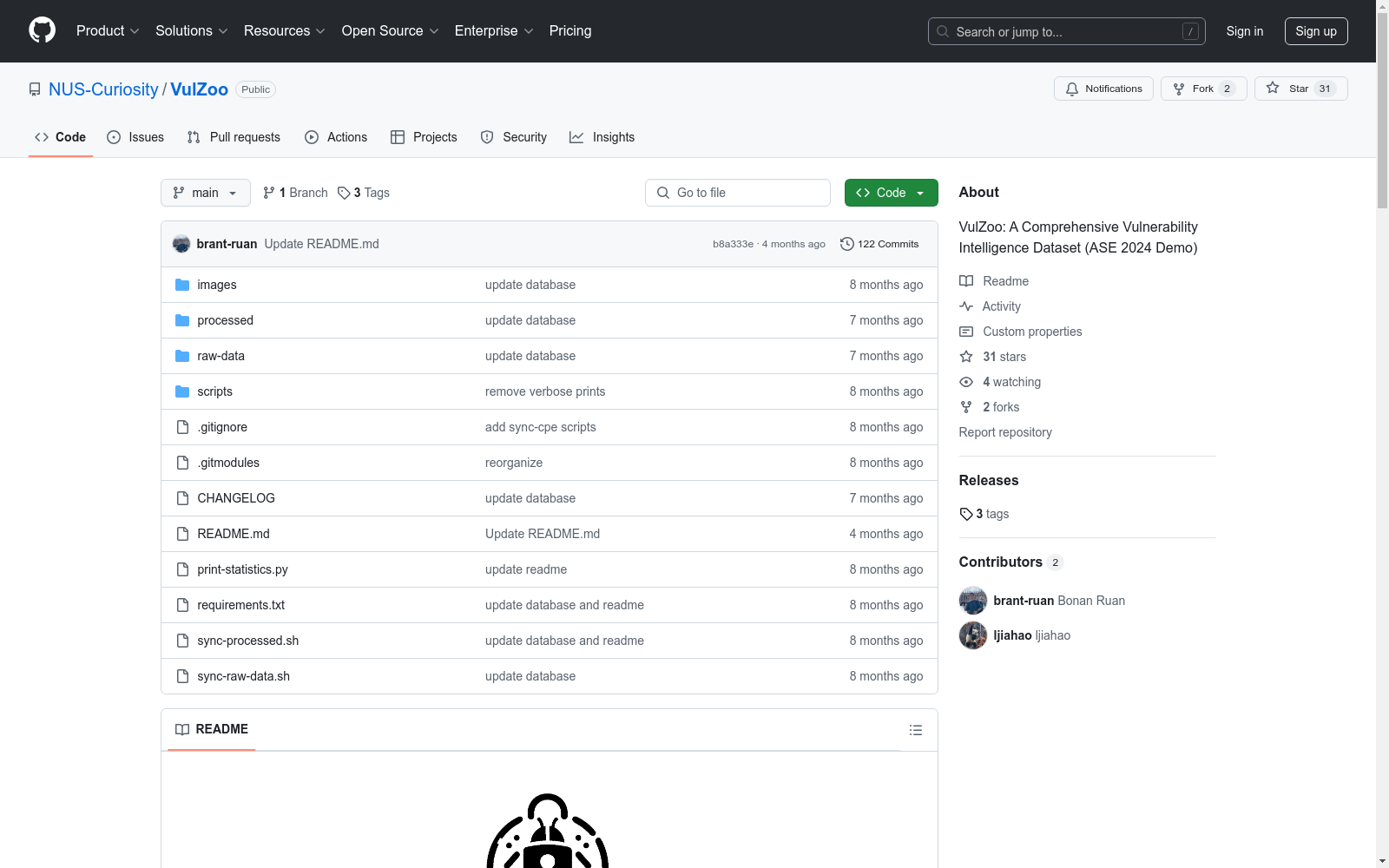
Task: Expand the Product menu
Action: (108, 30)
